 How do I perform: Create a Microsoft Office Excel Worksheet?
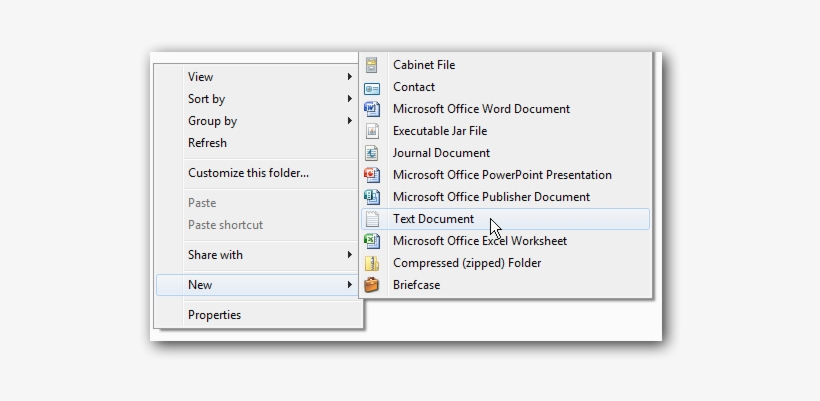tap(505, 240)
